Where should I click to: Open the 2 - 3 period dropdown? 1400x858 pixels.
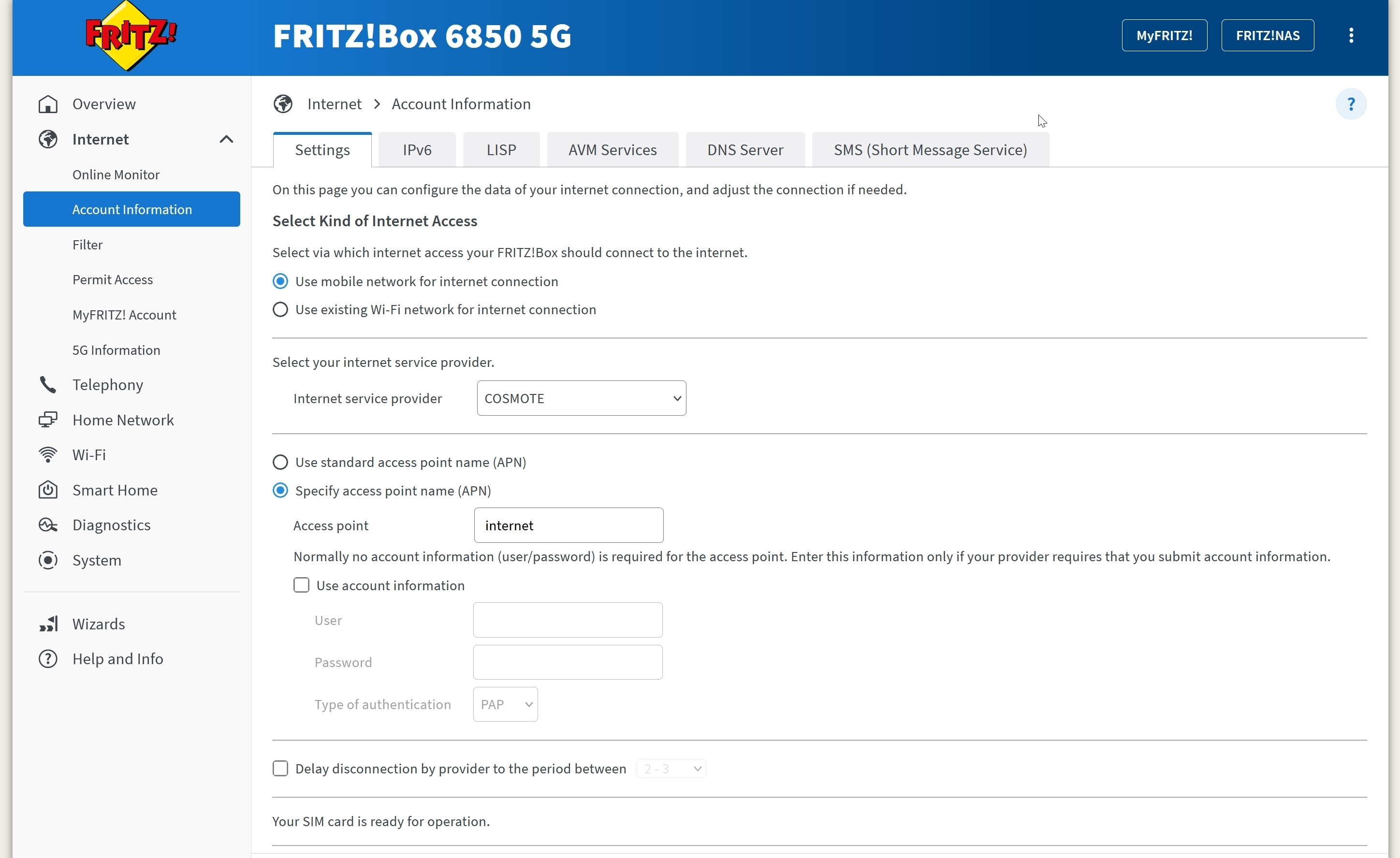click(671, 769)
